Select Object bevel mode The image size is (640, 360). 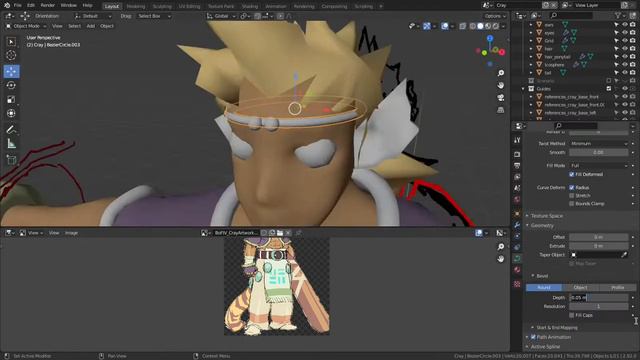tap(580, 287)
